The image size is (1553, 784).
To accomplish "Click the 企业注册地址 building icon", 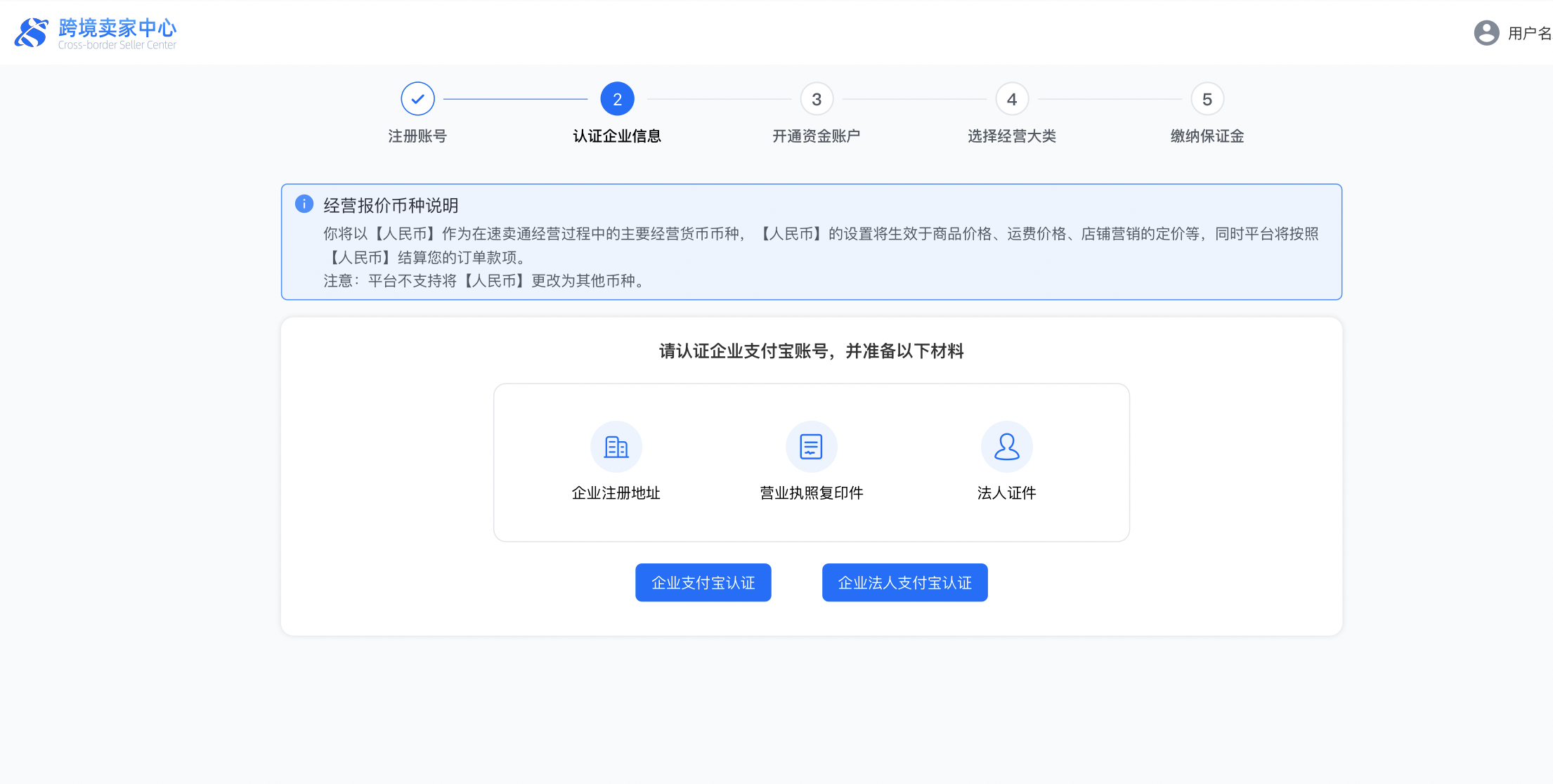I will pos(616,447).
